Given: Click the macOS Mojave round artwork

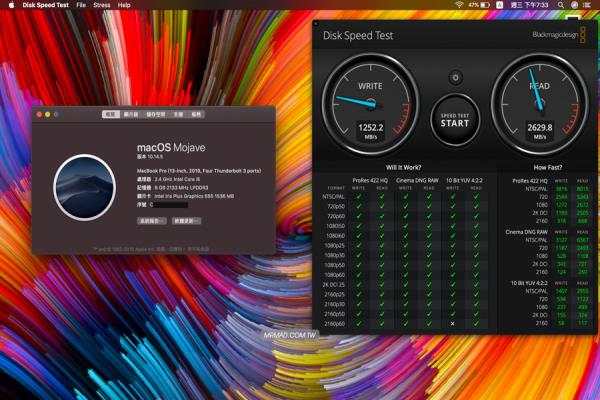Looking at the screenshot, I should pyautogui.click(x=85, y=187).
